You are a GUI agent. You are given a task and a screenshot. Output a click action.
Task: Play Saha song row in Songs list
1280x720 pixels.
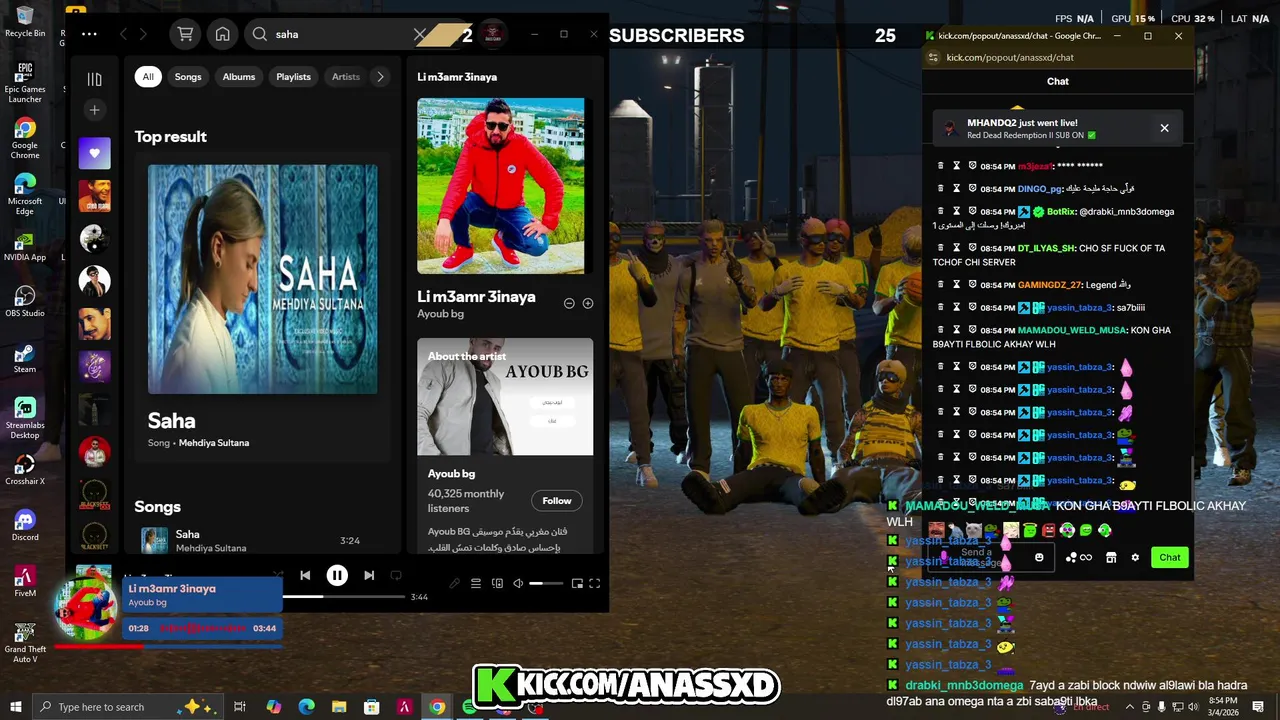point(262,541)
